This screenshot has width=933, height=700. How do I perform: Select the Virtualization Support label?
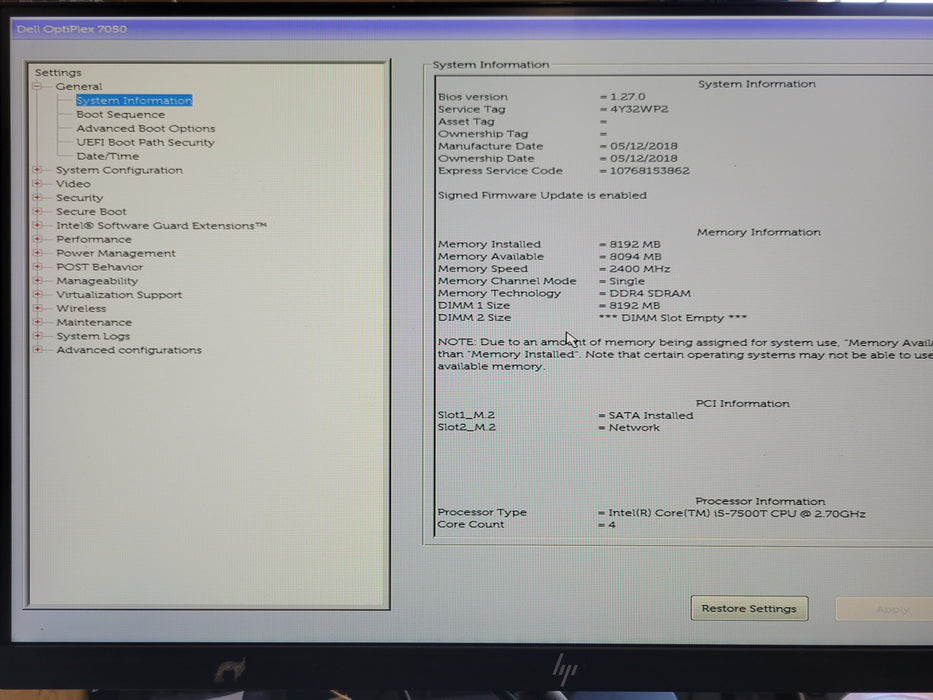(x=119, y=295)
